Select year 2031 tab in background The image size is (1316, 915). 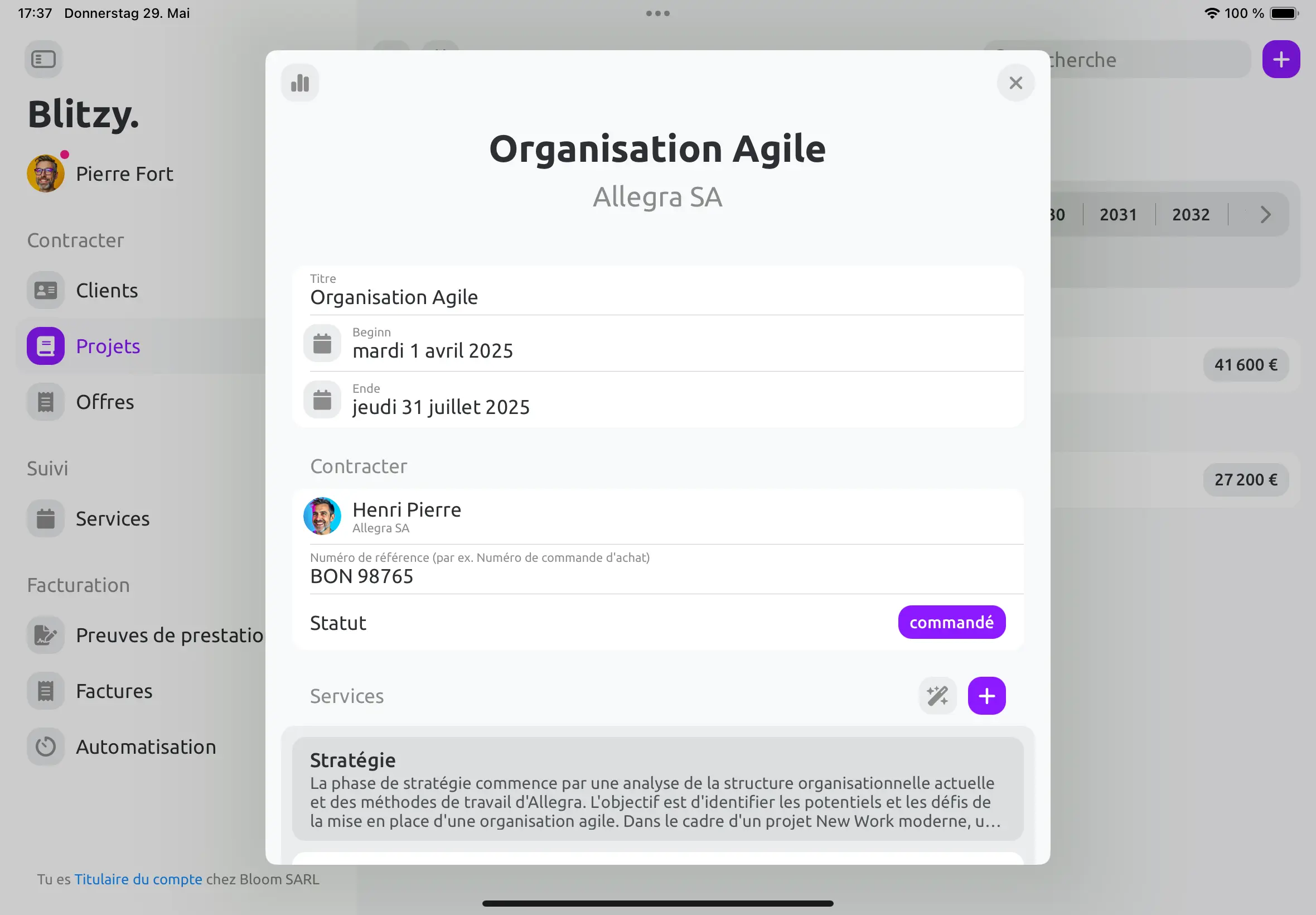[x=1118, y=214]
